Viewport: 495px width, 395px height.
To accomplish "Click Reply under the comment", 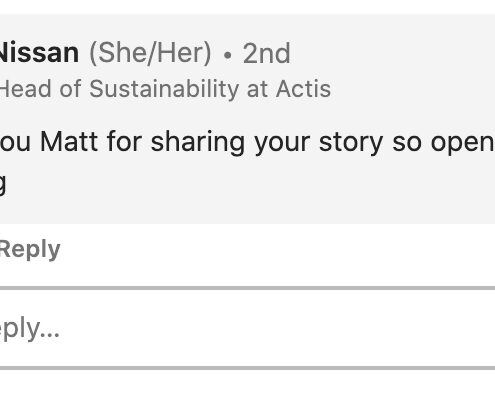I will [x=30, y=249].
